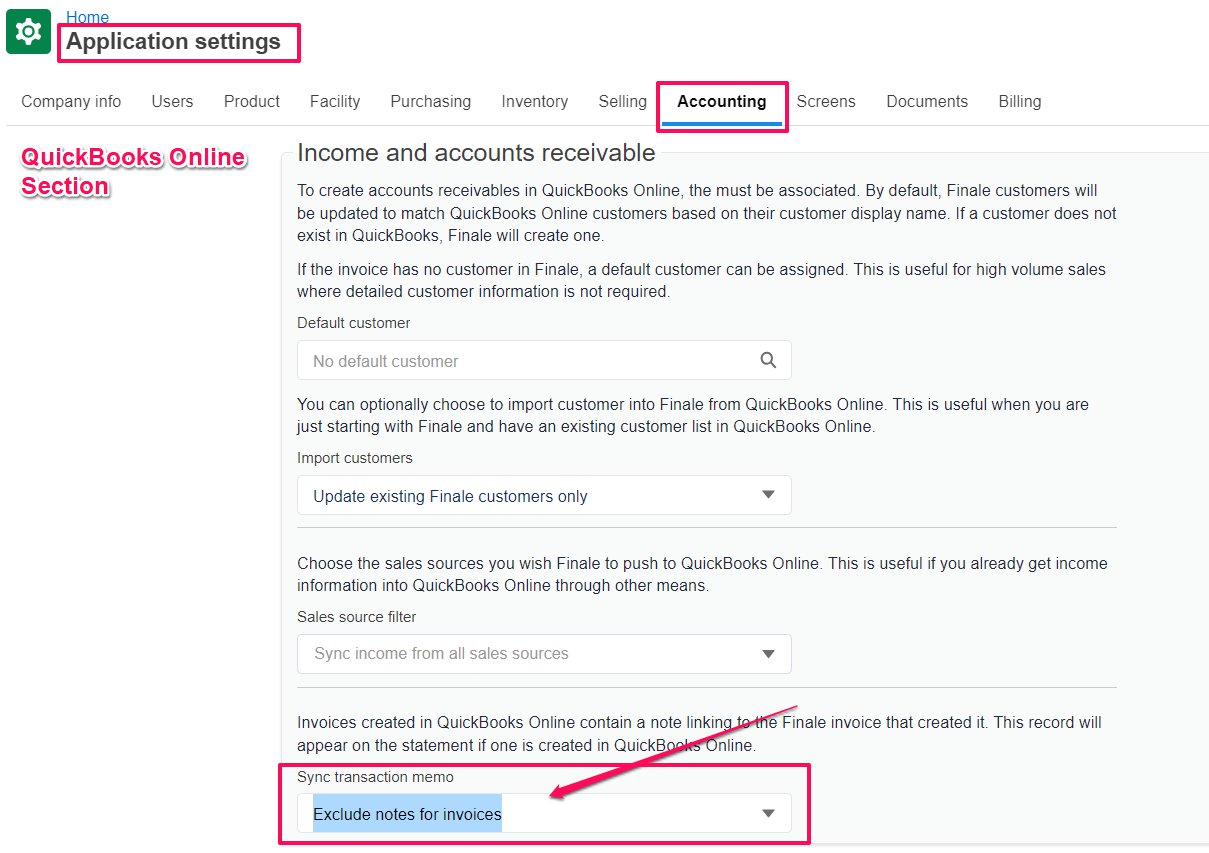1209x853 pixels.
Task: Click the Import customers label
Action: pyautogui.click(x=354, y=458)
